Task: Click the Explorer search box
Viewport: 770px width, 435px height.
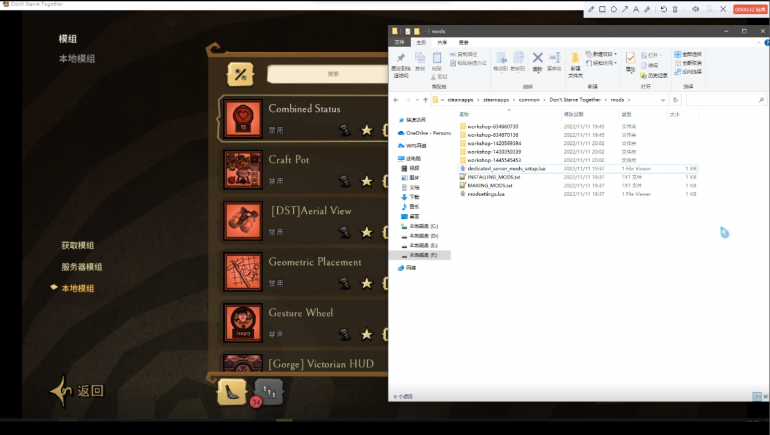Action: [725, 100]
